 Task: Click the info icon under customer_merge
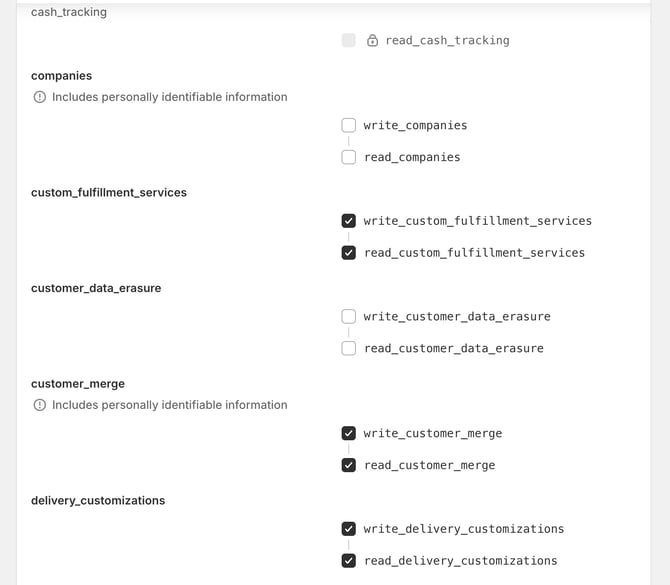(40, 405)
